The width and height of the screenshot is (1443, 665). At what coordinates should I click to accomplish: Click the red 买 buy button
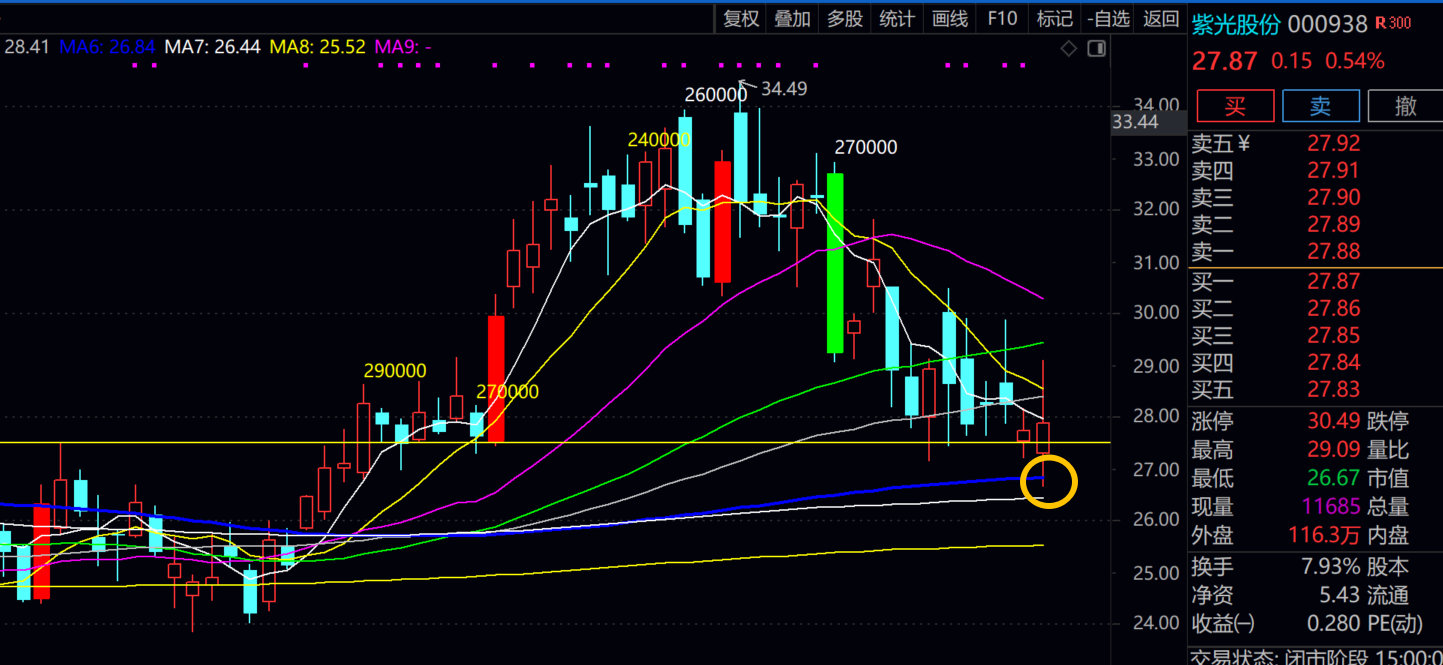pos(1235,105)
